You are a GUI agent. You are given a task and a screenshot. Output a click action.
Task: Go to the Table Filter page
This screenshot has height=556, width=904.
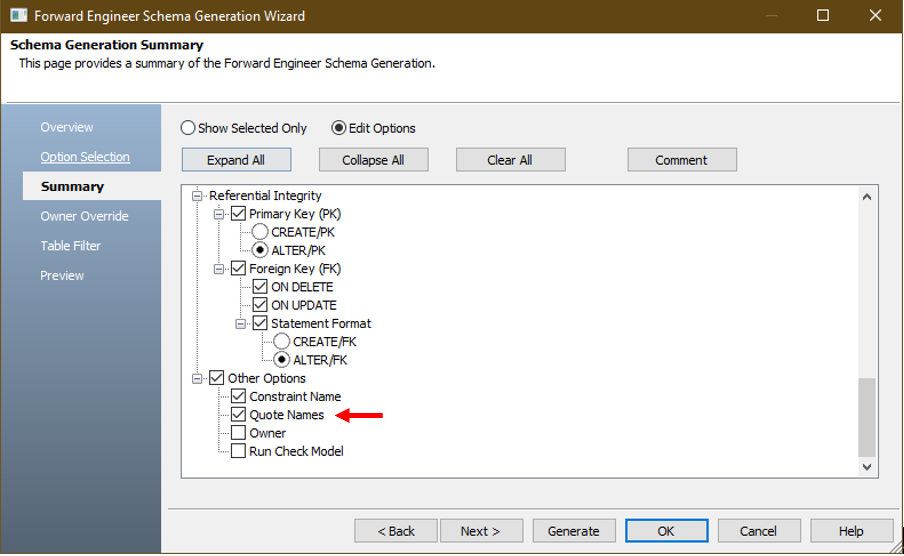pyautogui.click(x=70, y=246)
